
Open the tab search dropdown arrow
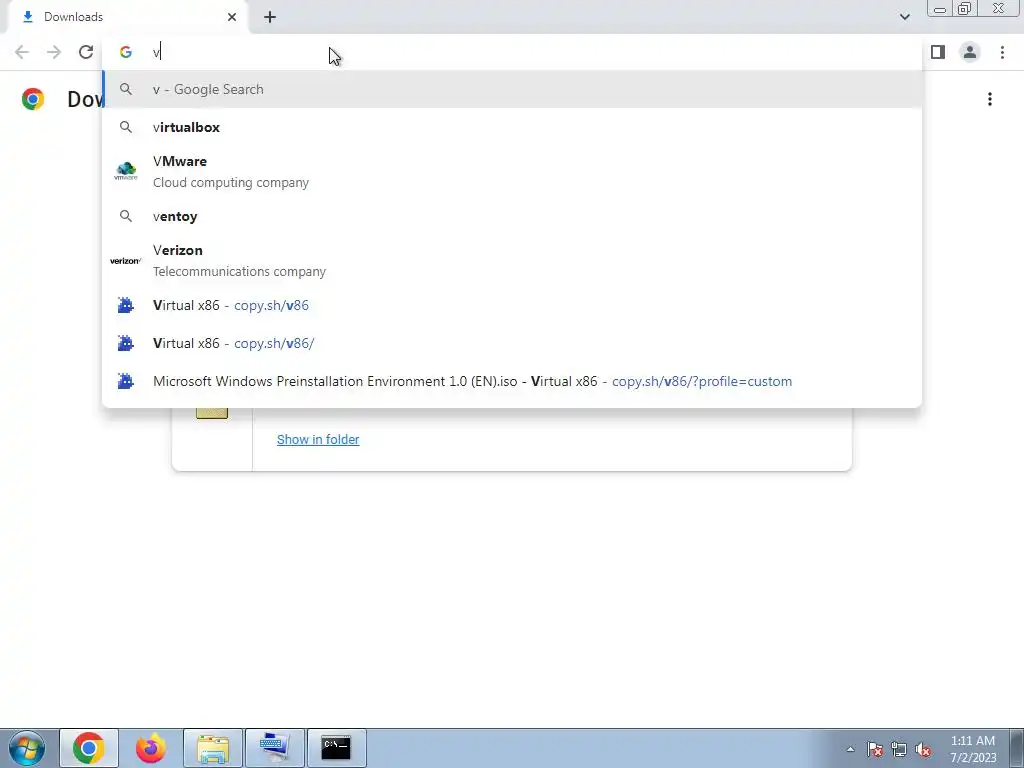pos(904,17)
